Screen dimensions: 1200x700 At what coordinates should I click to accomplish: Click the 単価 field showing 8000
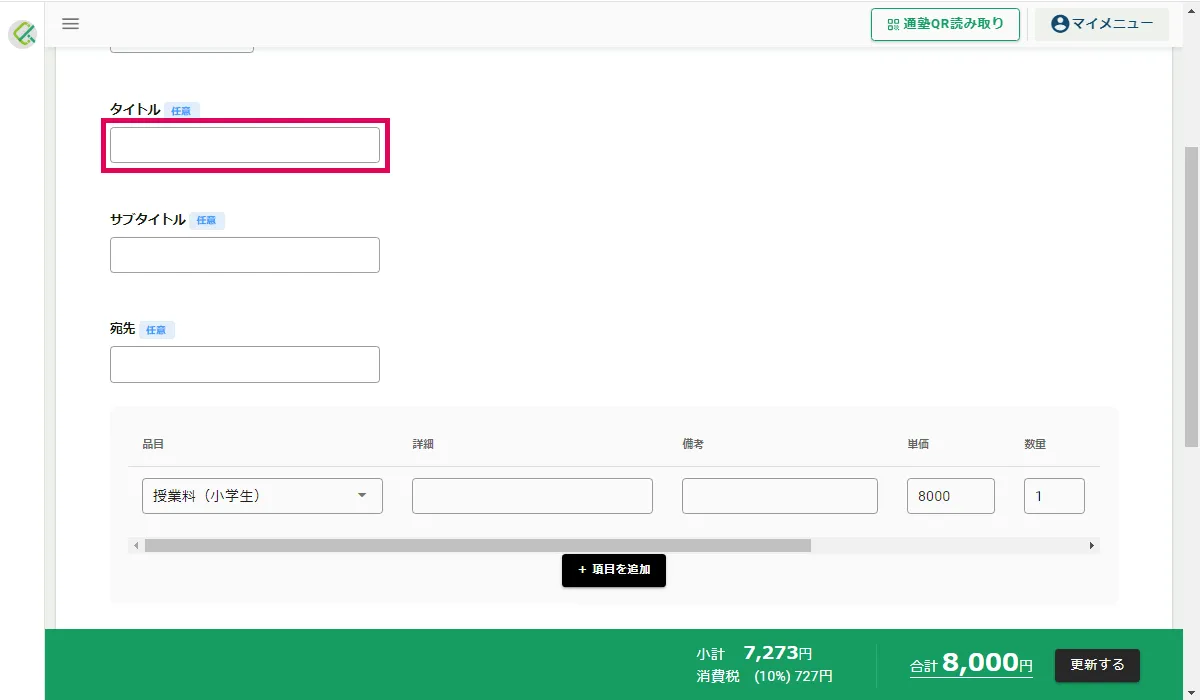(x=951, y=496)
